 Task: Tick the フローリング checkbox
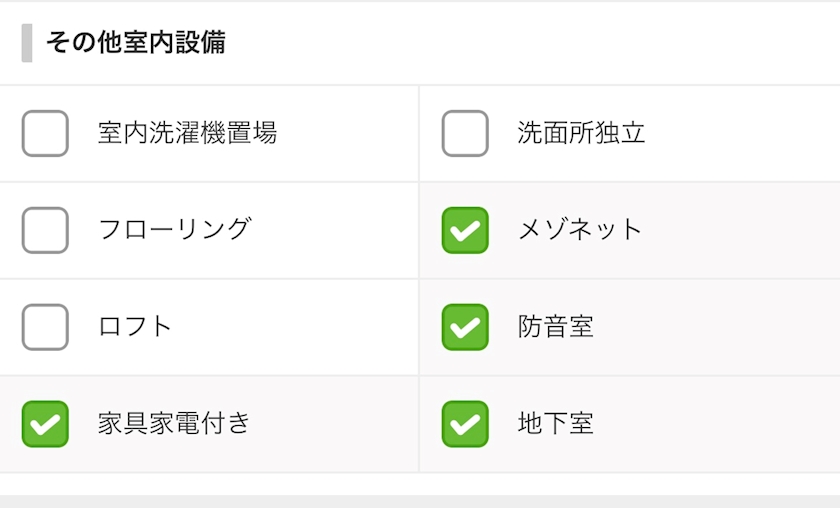tap(45, 230)
